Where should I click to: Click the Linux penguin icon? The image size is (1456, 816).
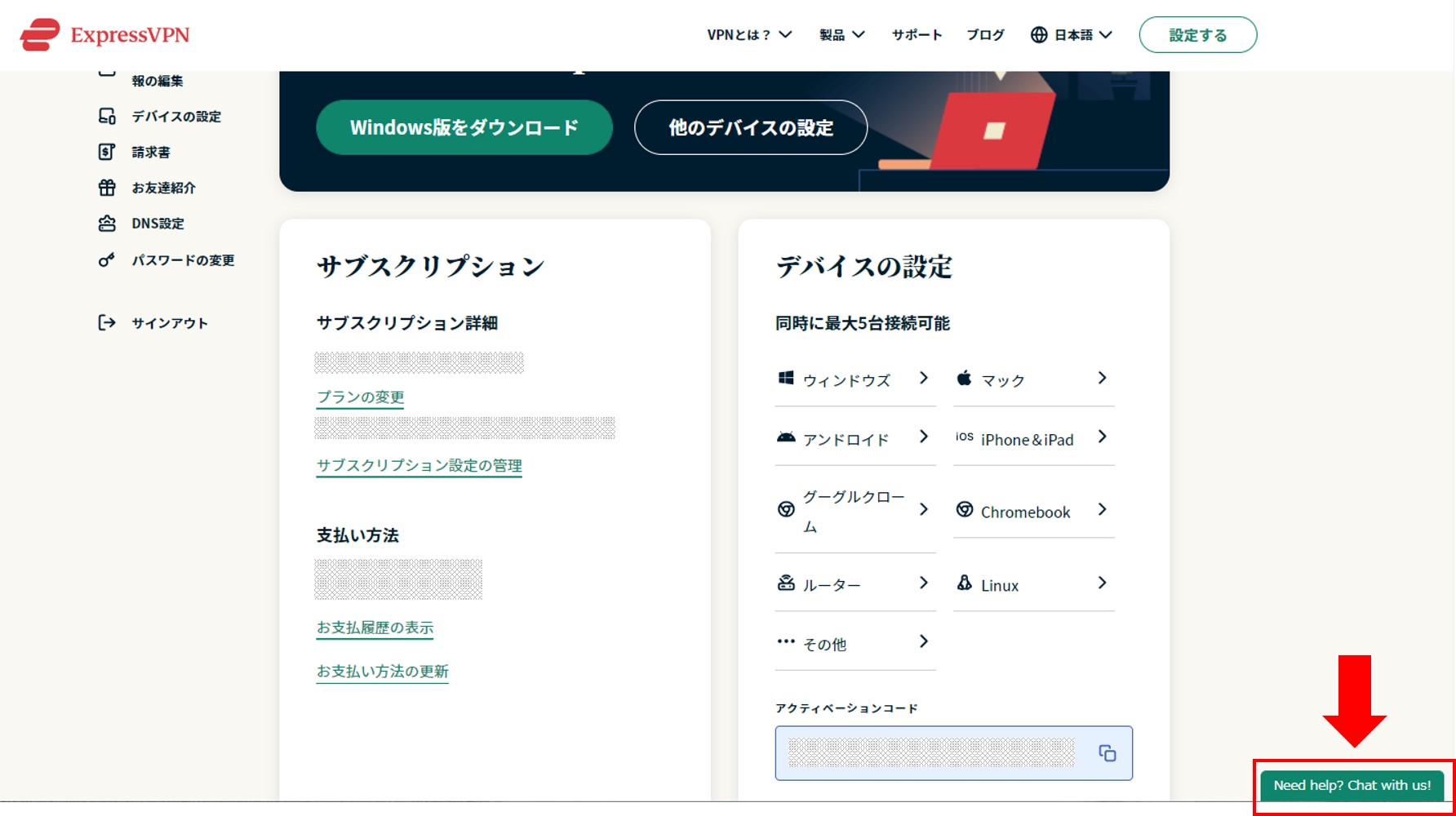965,583
